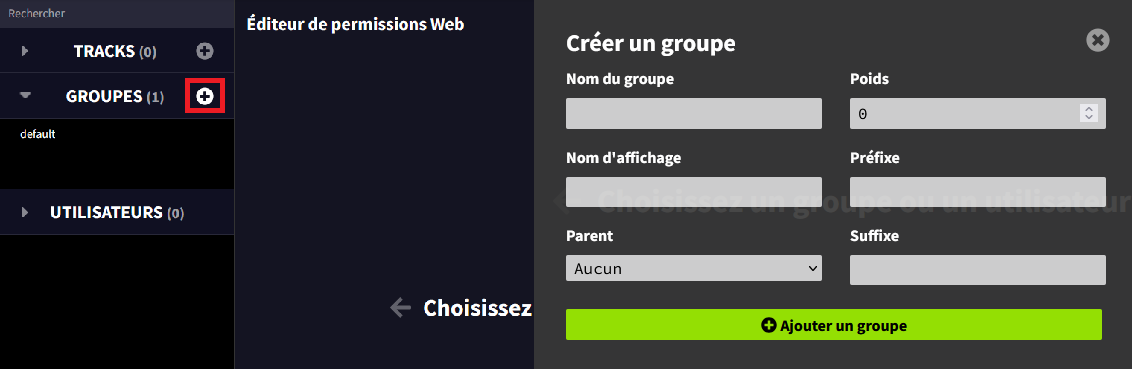
Task: Click the UTILISATEURS section header
Action: (117, 212)
